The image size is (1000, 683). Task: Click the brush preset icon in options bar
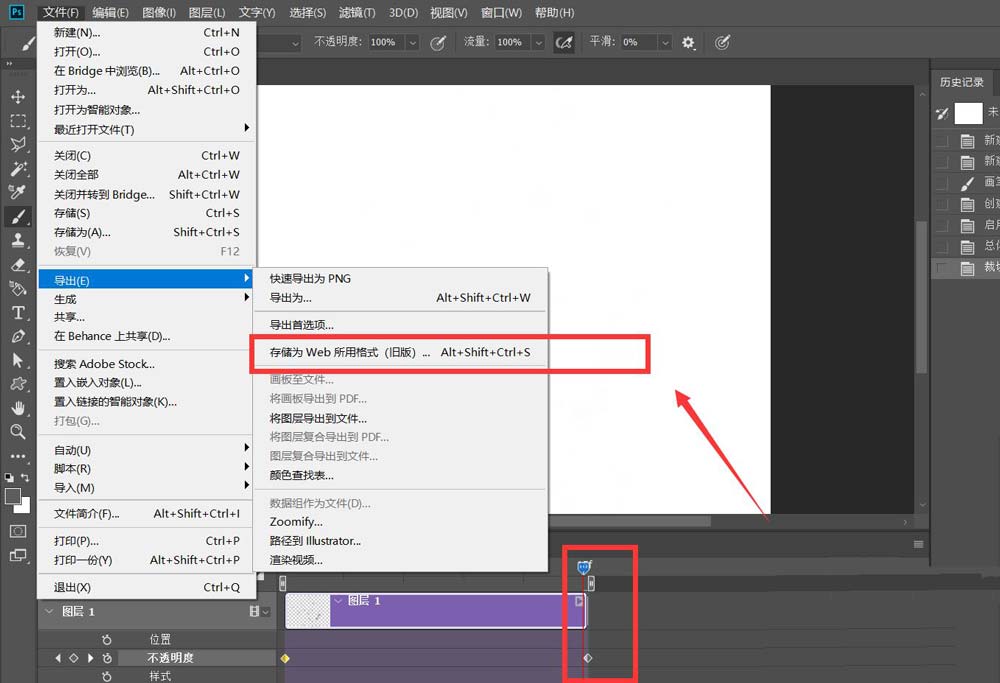27,43
